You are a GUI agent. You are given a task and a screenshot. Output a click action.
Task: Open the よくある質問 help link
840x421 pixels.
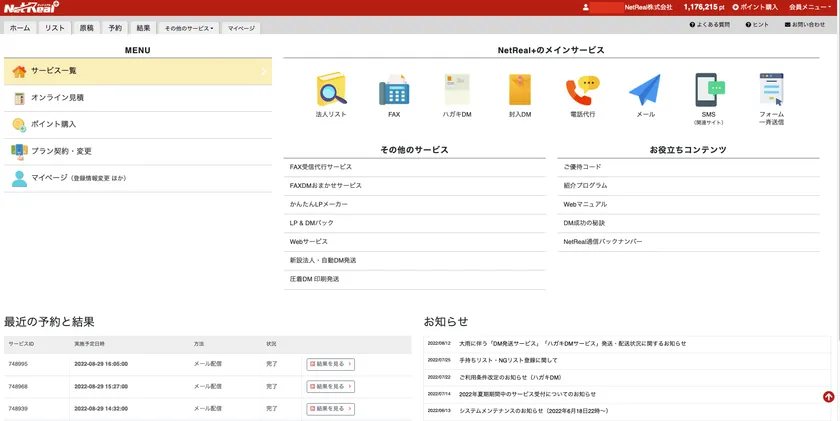710,24
